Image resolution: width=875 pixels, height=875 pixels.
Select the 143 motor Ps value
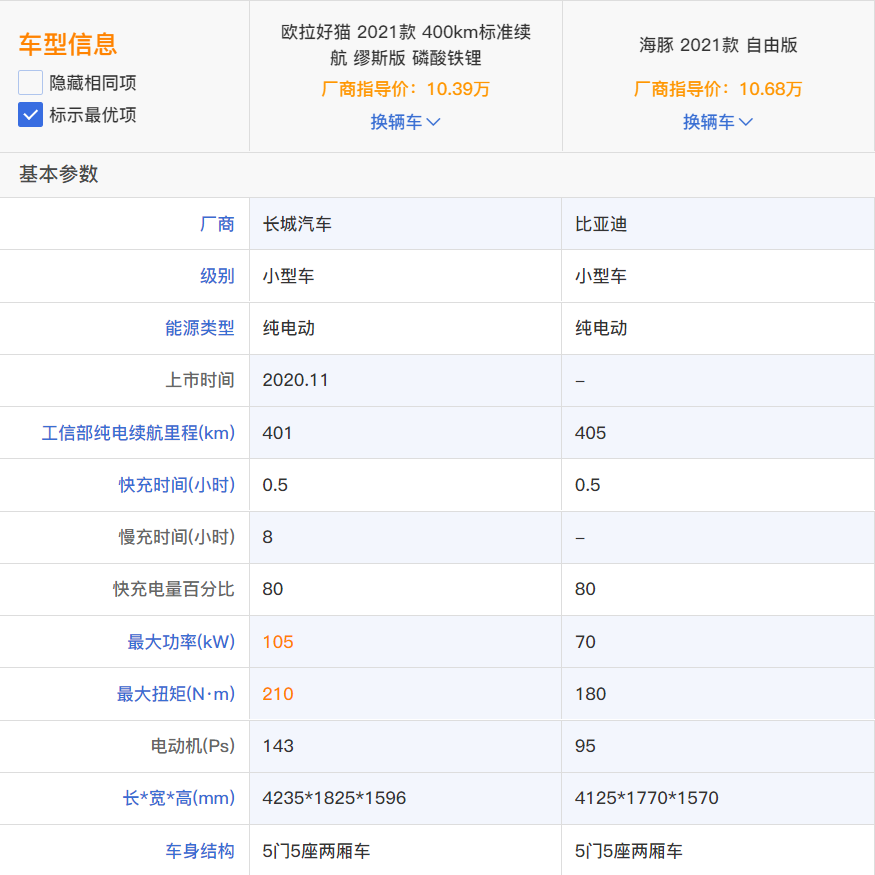pos(278,746)
